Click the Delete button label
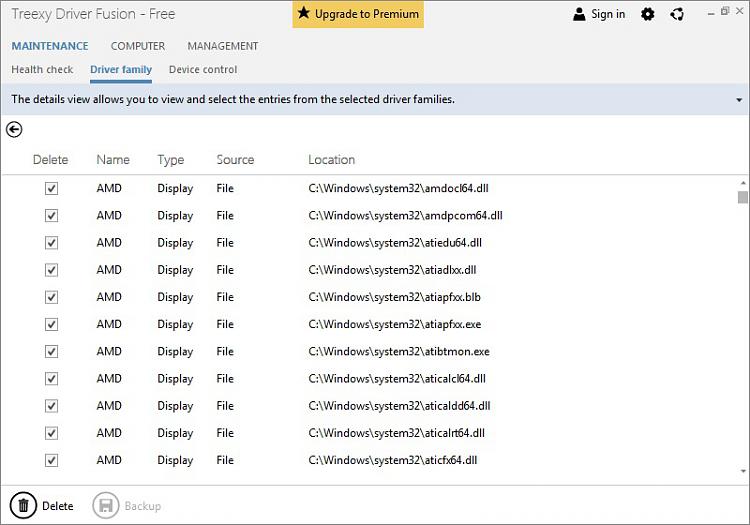The image size is (750, 525). coord(58,506)
